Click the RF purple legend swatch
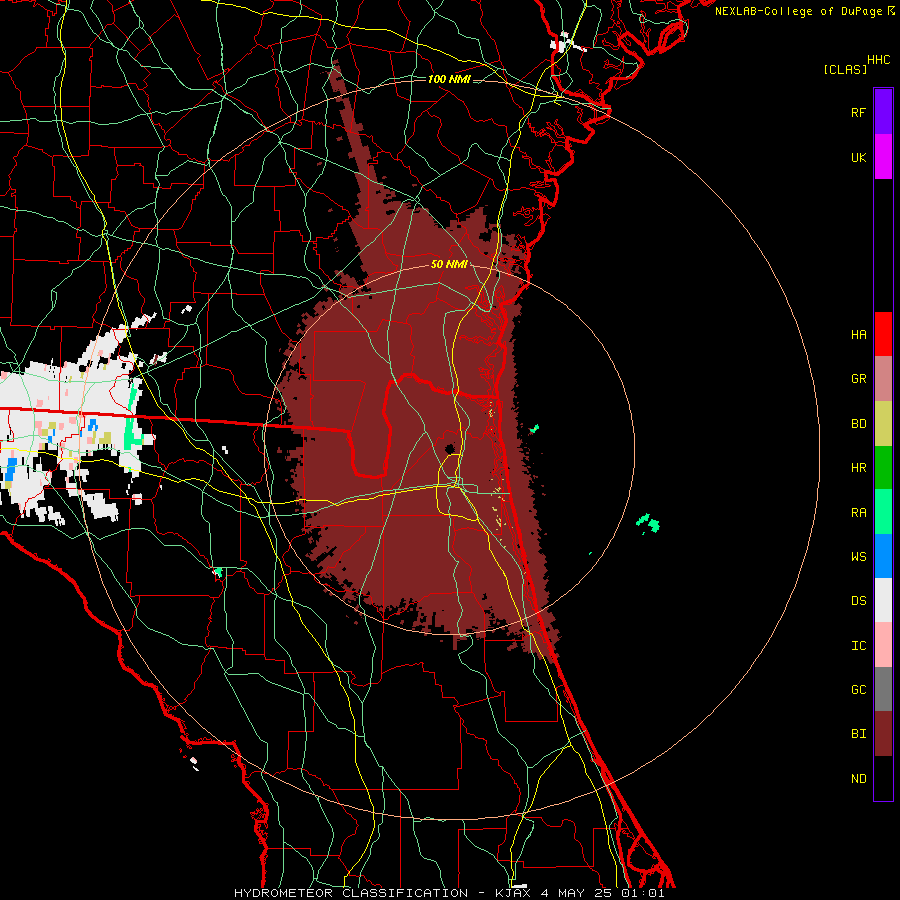The width and height of the screenshot is (900, 900). click(x=883, y=112)
